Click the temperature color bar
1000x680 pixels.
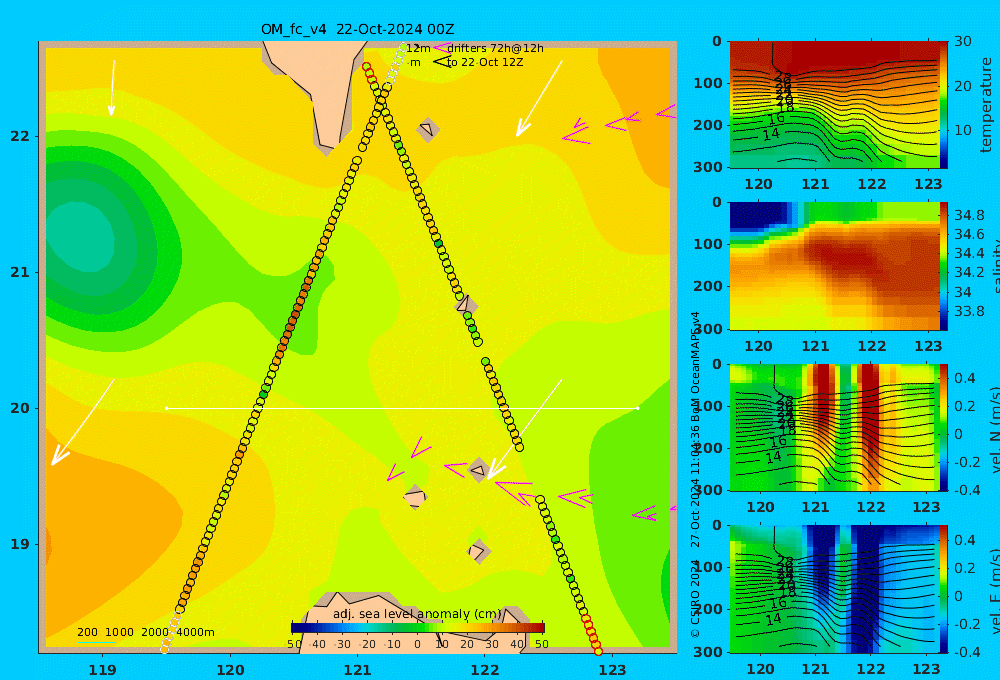coord(944,105)
